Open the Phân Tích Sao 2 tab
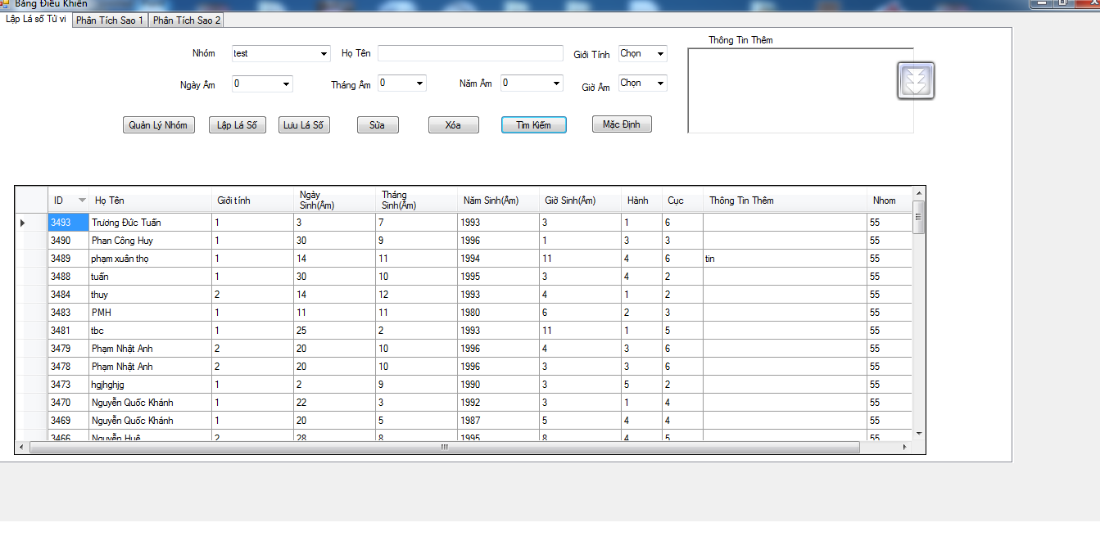Screen dimensions: 1100x545 (186, 20)
